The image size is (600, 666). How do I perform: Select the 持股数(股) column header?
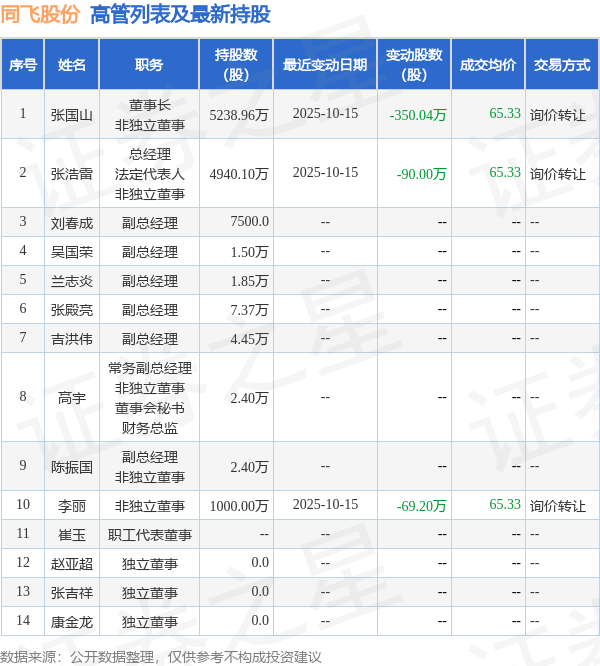tap(236, 65)
